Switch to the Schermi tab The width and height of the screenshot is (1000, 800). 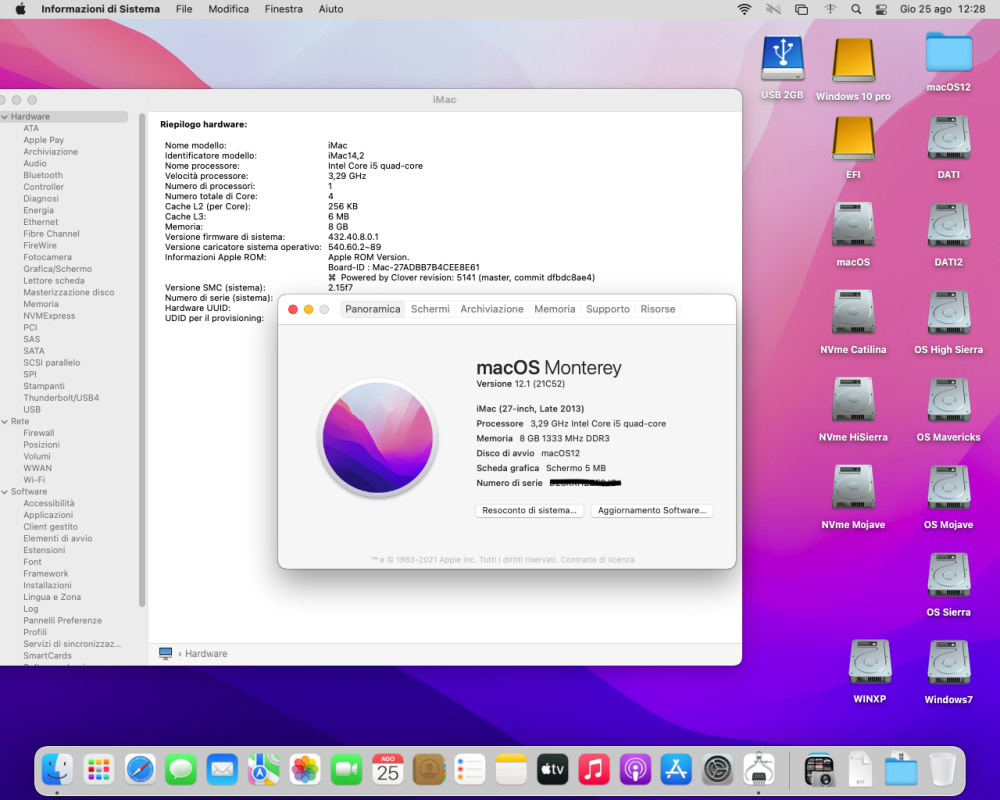pyautogui.click(x=430, y=309)
